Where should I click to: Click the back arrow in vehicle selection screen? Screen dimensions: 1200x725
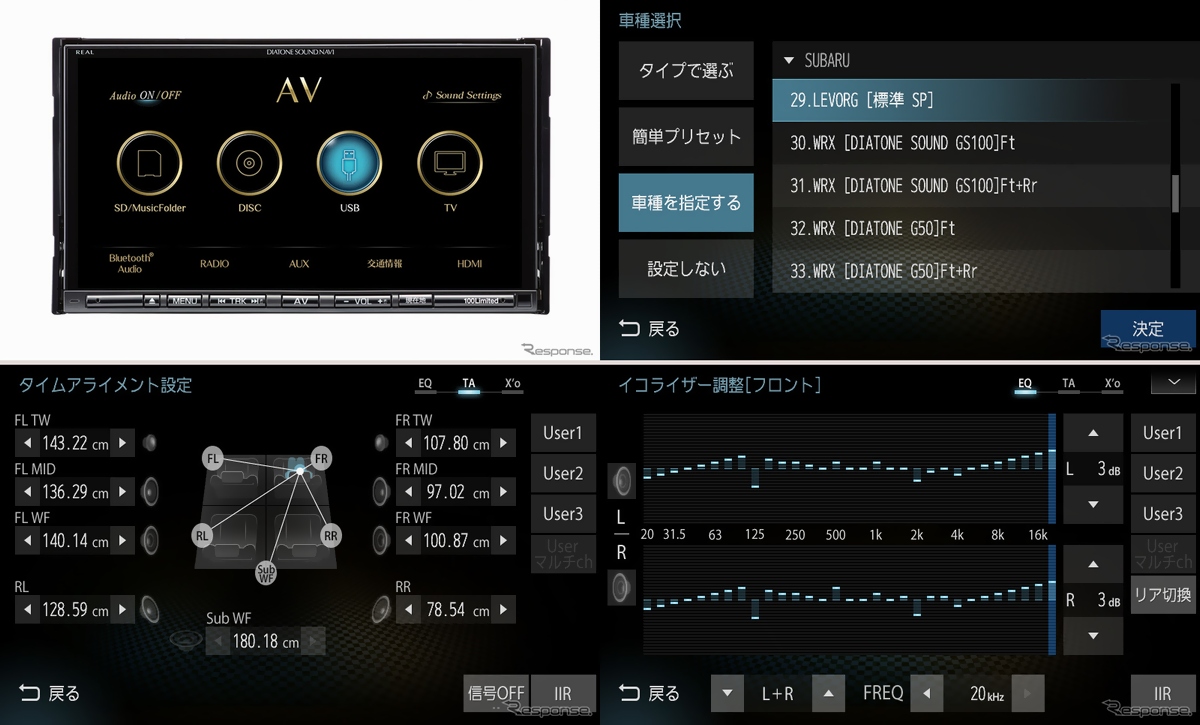(628, 328)
